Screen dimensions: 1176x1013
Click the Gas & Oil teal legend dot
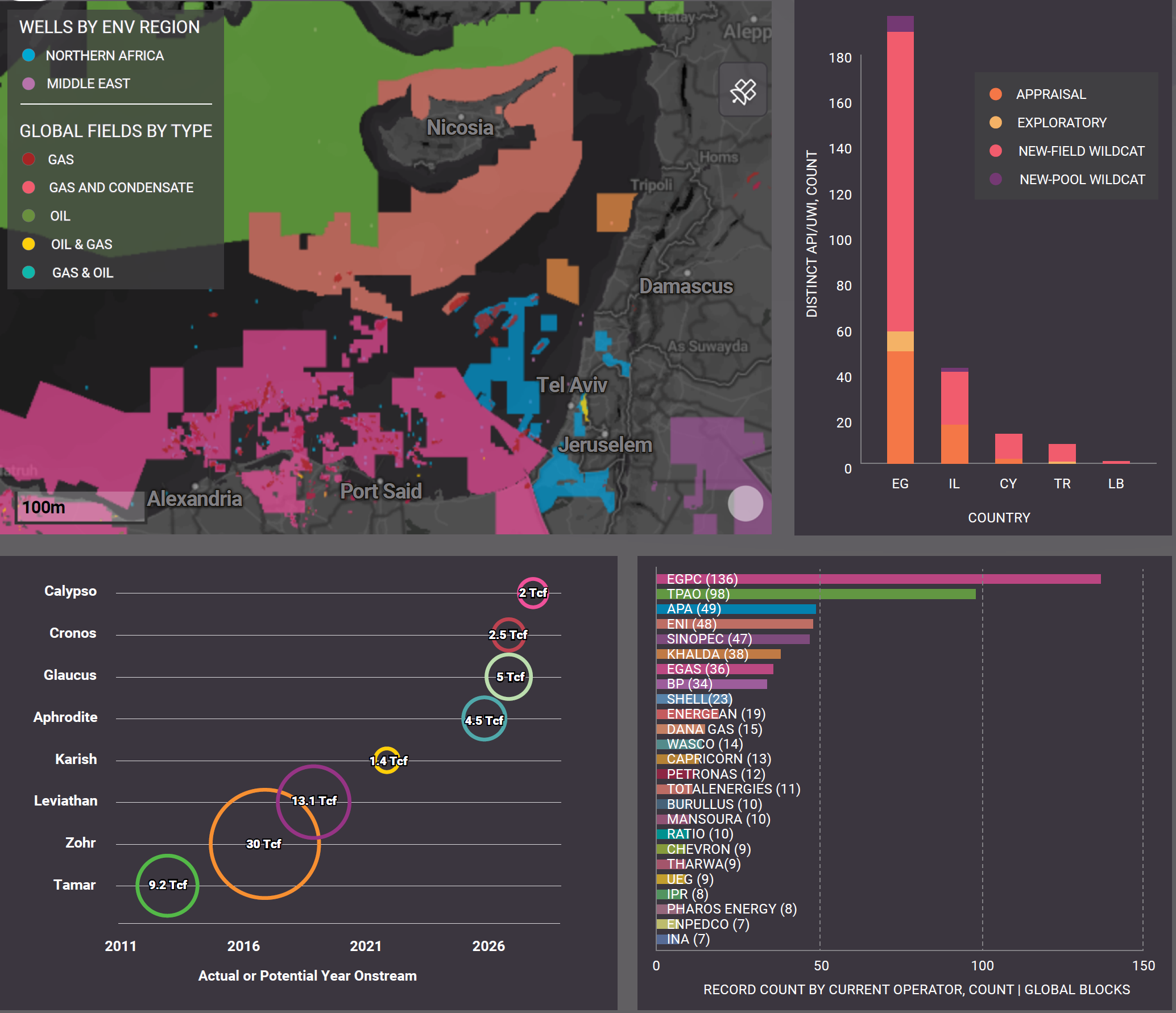pos(28,273)
